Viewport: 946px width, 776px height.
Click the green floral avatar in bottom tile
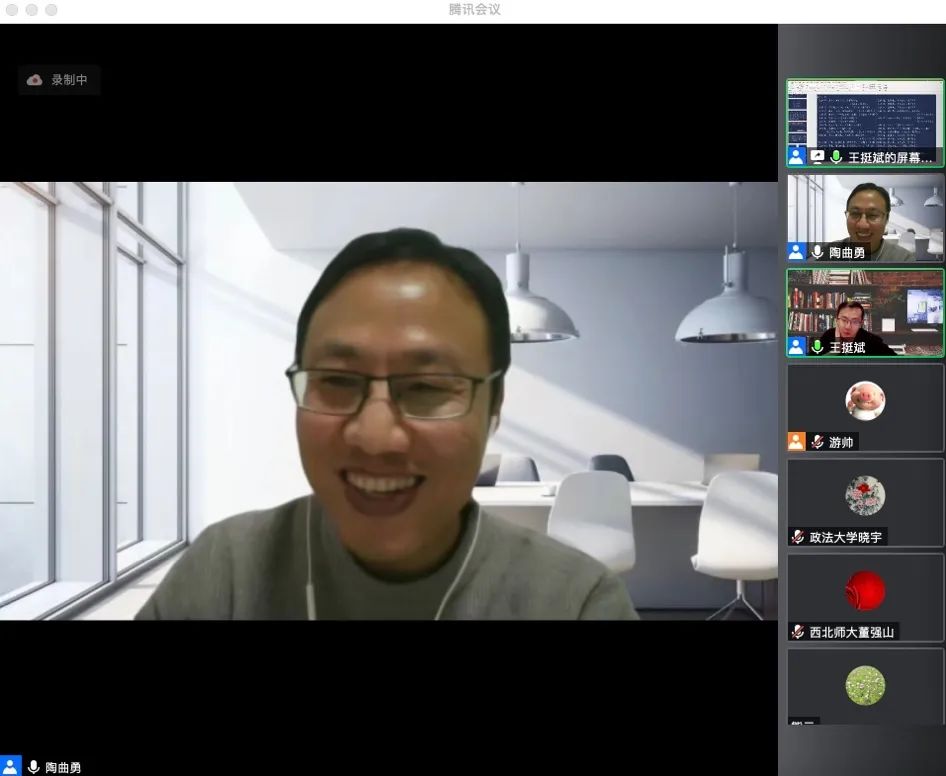pyautogui.click(x=865, y=685)
